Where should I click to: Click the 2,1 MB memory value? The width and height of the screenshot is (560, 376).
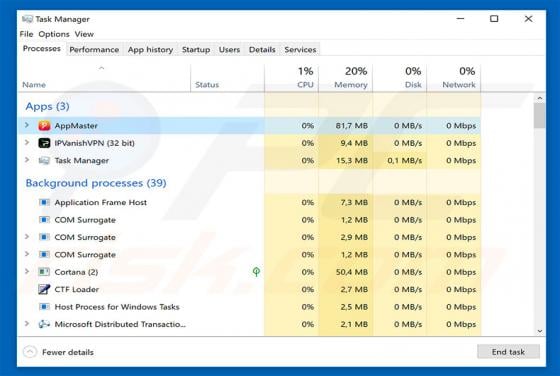[354, 324]
